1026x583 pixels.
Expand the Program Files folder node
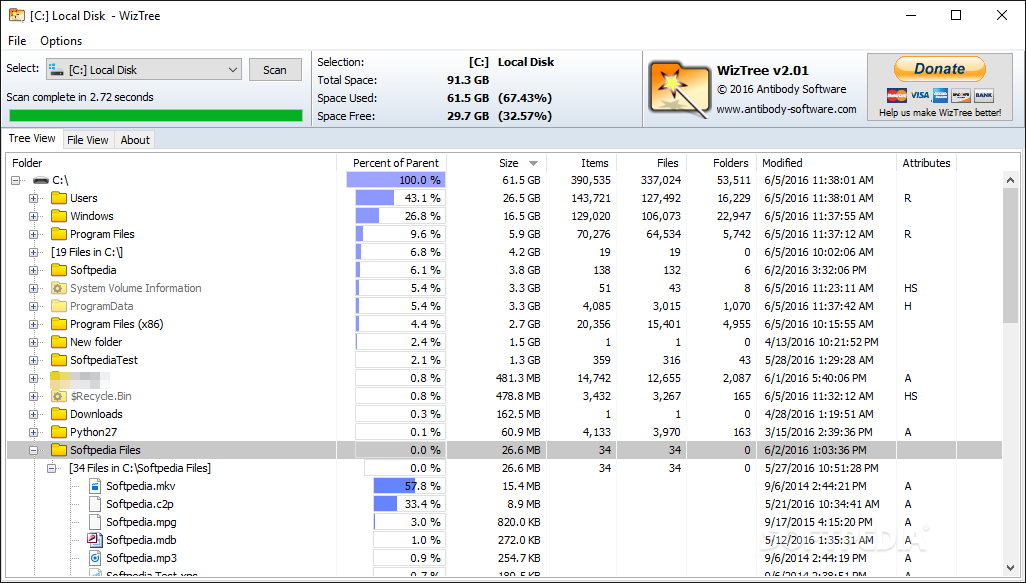click(33, 234)
